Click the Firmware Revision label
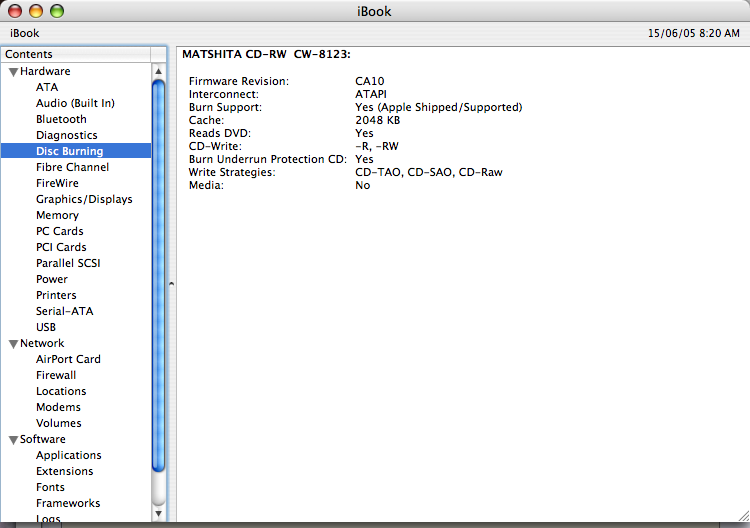This screenshot has width=750, height=528. pos(239,81)
